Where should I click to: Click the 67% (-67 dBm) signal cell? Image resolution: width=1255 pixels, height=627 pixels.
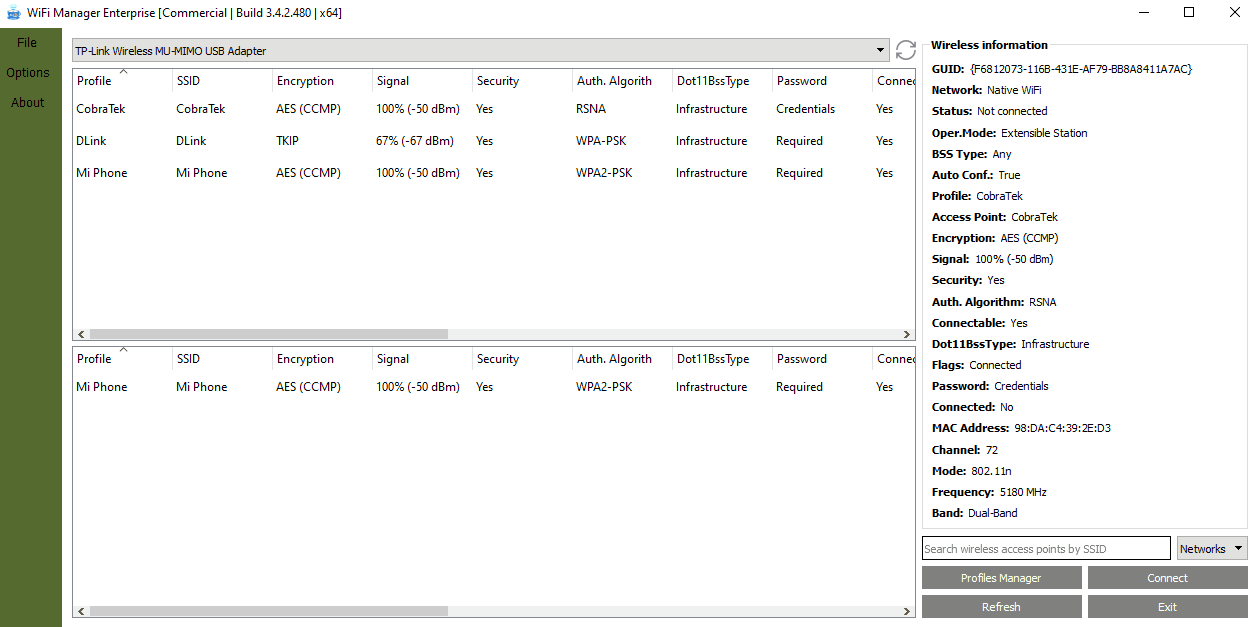(x=415, y=141)
